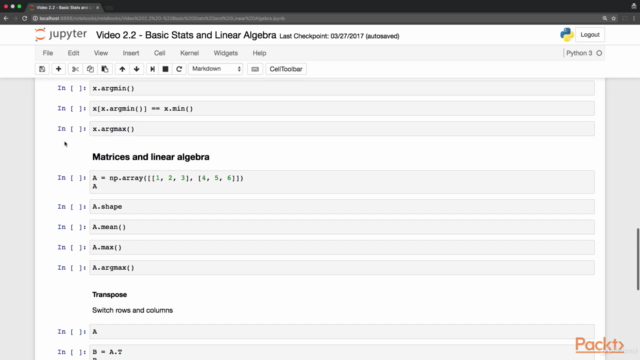Open the command palette keyboard icon
640x360 pixels.
pyautogui.click(x=255, y=69)
